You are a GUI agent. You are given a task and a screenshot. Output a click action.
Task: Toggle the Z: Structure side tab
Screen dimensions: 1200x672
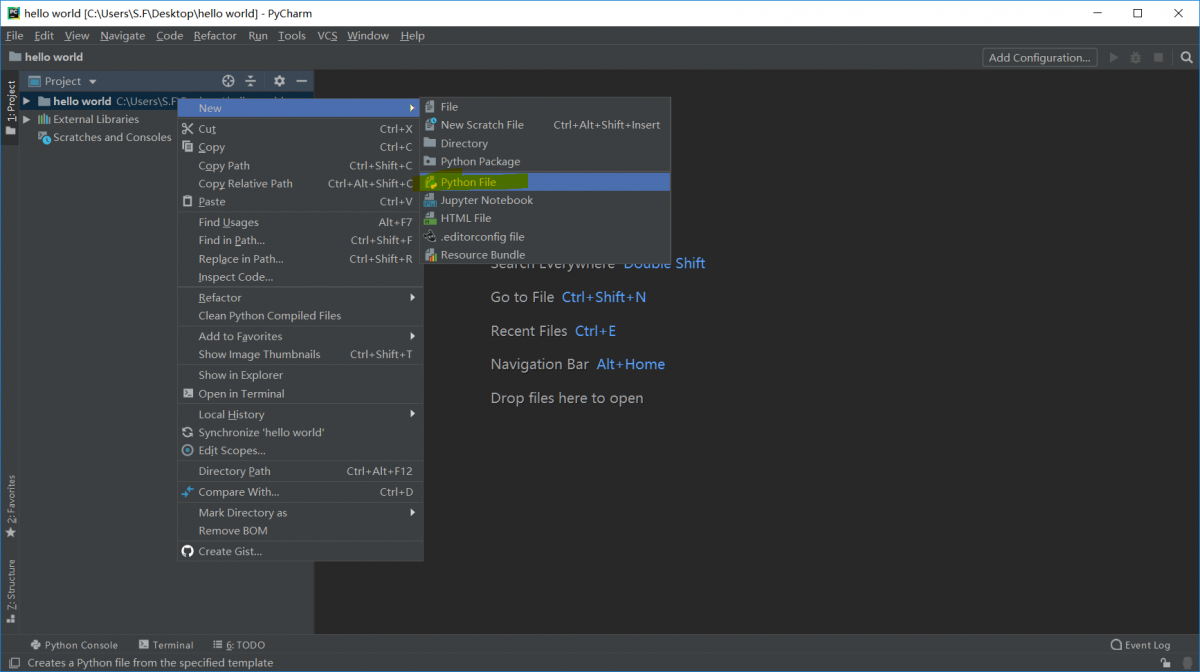(10, 591)
